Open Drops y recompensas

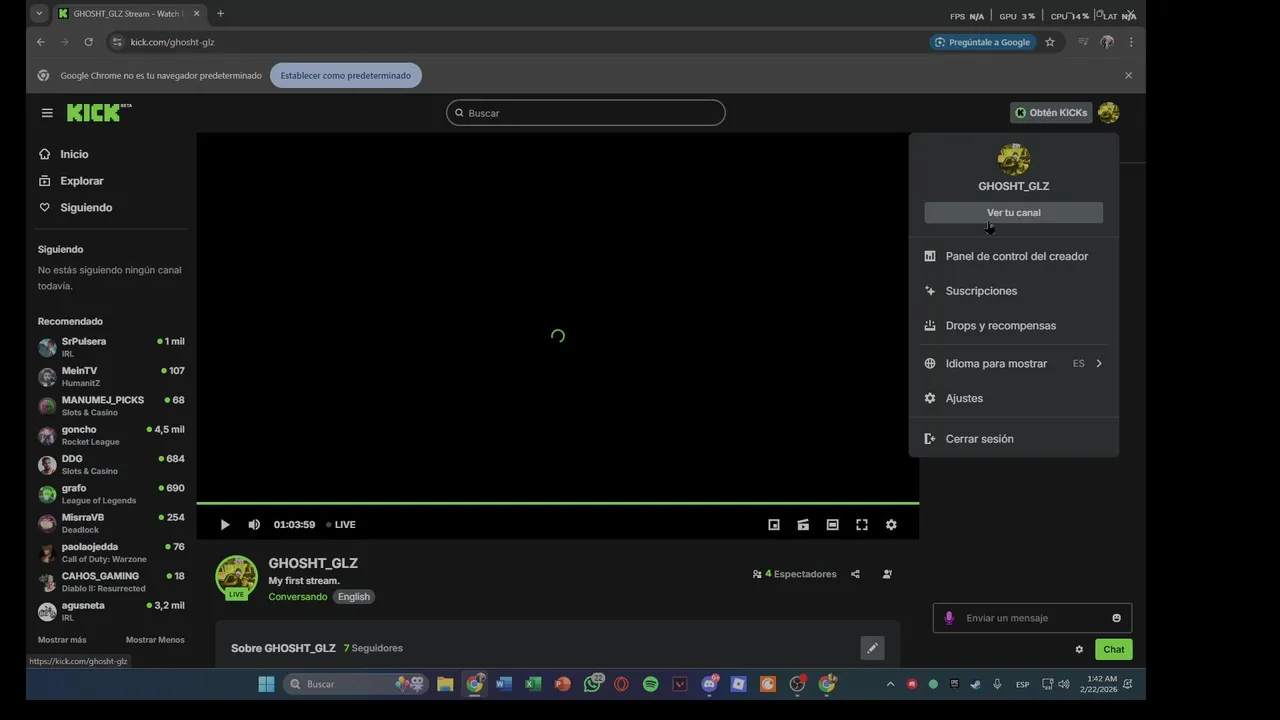[1013, 326]
